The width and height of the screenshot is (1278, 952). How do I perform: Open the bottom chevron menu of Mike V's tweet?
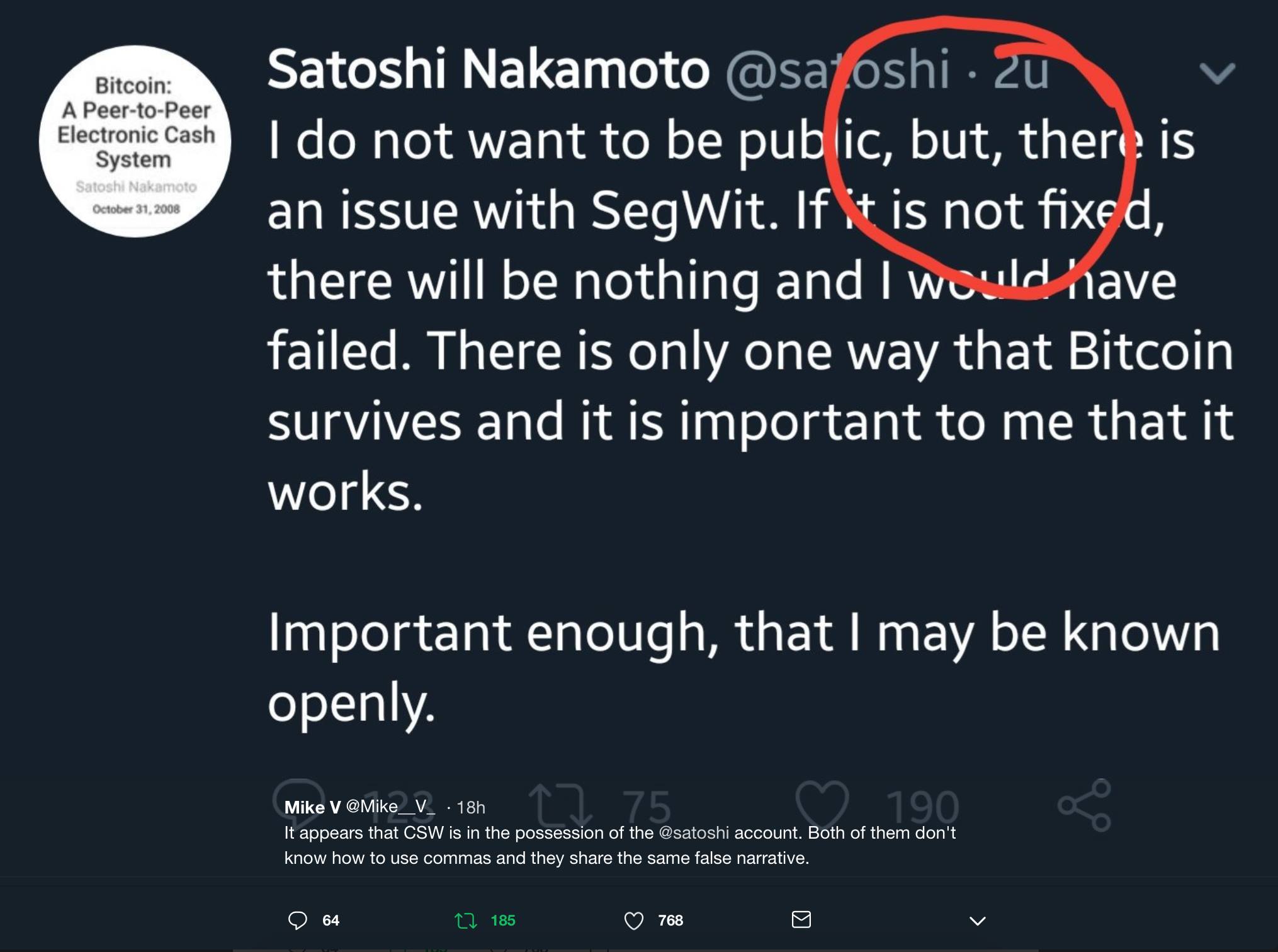977,921
